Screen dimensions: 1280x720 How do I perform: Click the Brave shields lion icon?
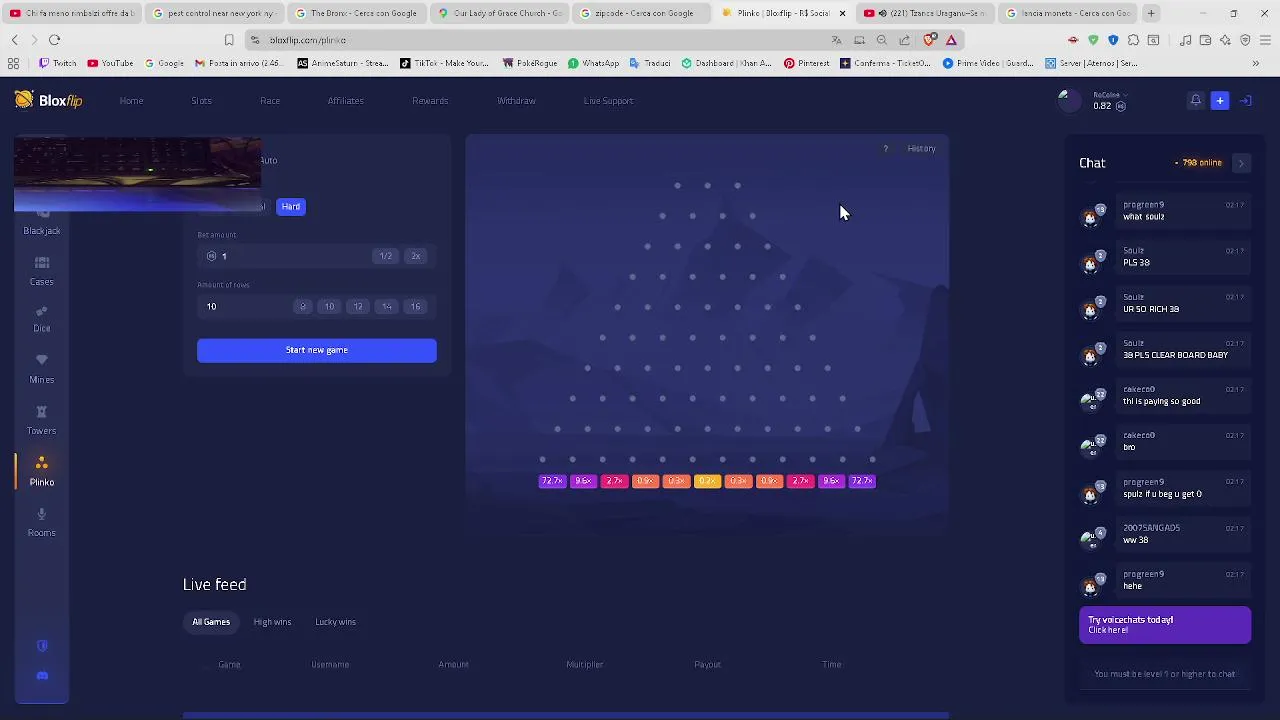930,40
